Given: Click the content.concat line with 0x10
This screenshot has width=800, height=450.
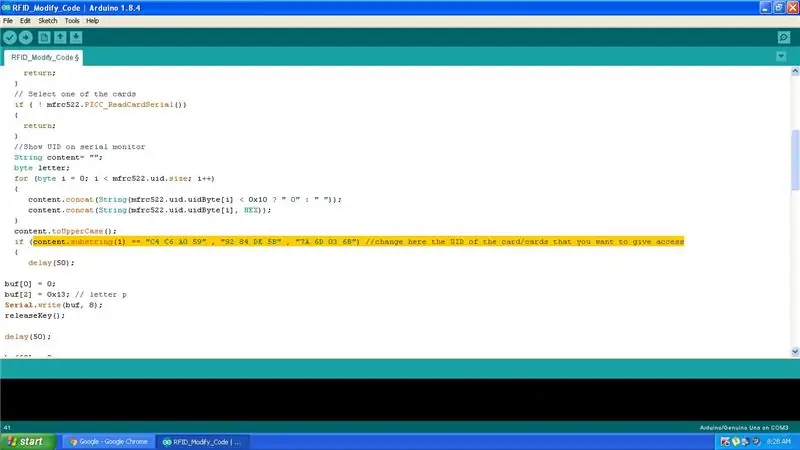Looking at the screenshot, I should coord(185,199).
